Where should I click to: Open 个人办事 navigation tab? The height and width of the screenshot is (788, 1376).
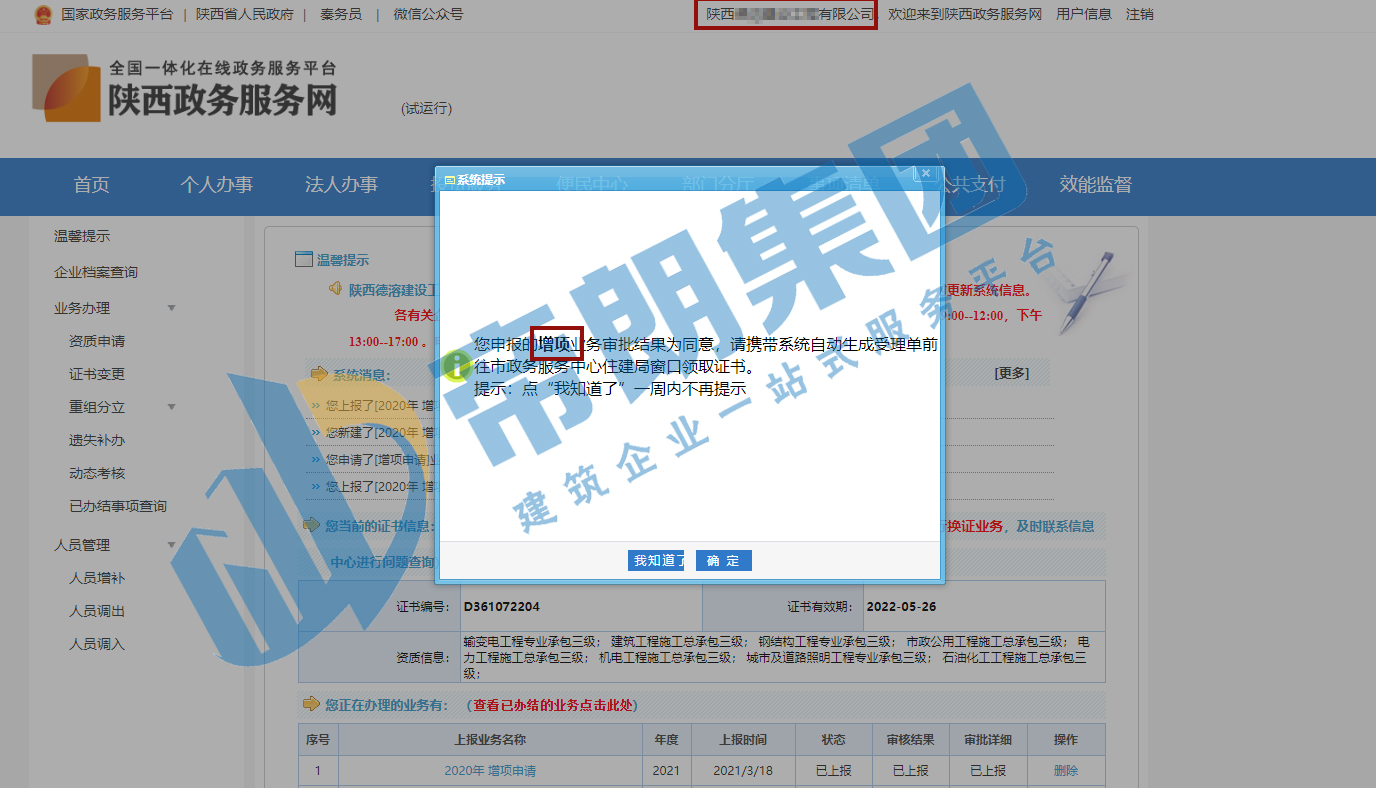point(217,185)
